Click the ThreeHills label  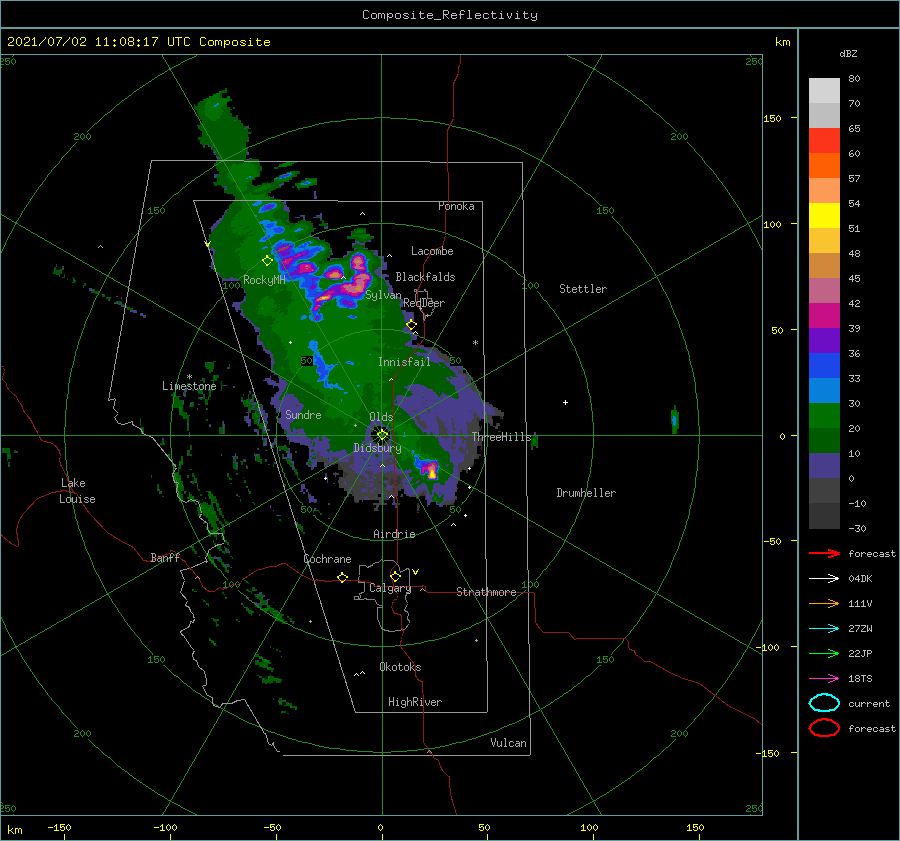click(x=502, y=437)
